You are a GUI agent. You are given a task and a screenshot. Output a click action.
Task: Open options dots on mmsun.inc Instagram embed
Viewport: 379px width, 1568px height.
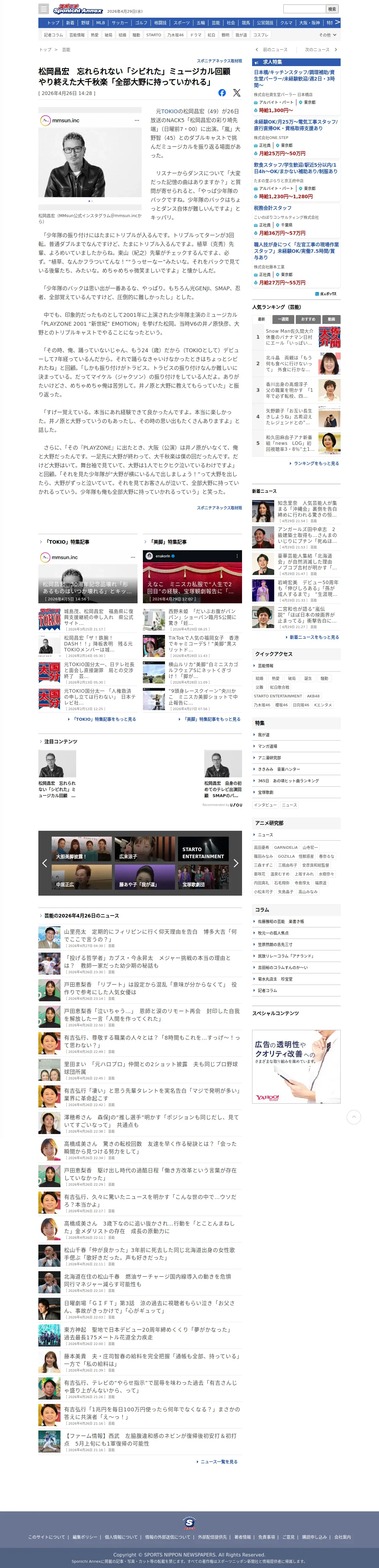pos(136,121)
